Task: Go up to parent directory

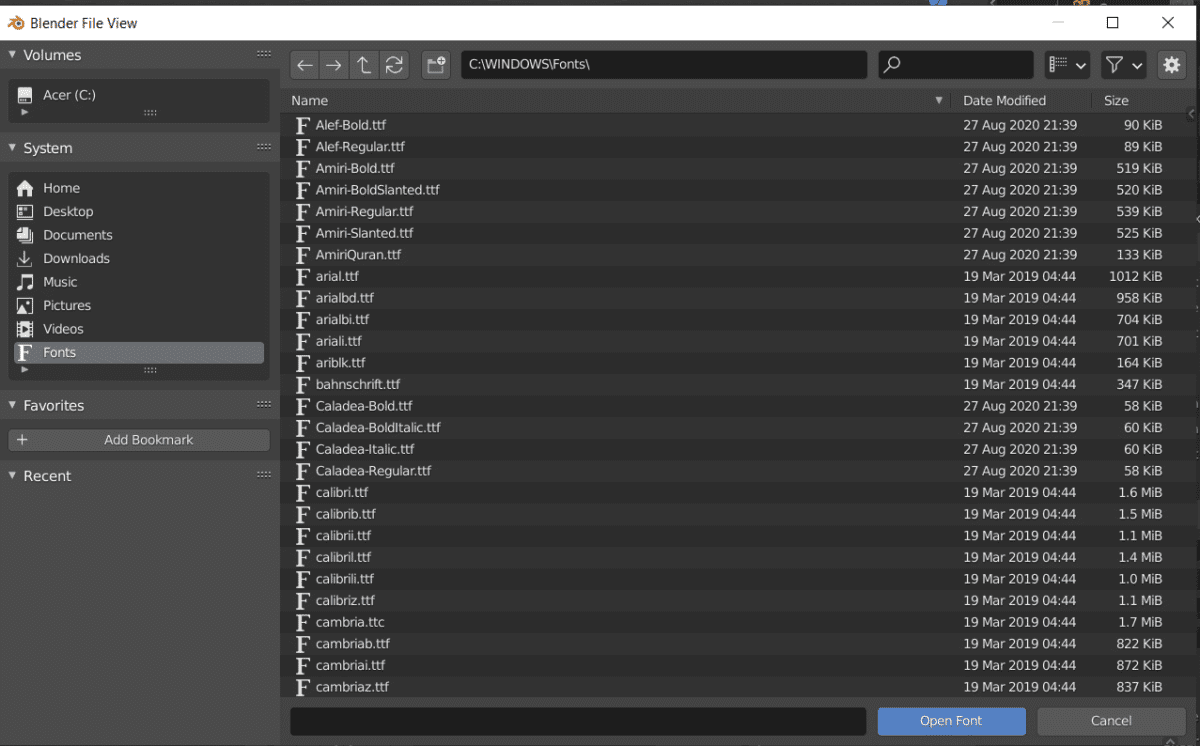Action: (x=364, y=65)
